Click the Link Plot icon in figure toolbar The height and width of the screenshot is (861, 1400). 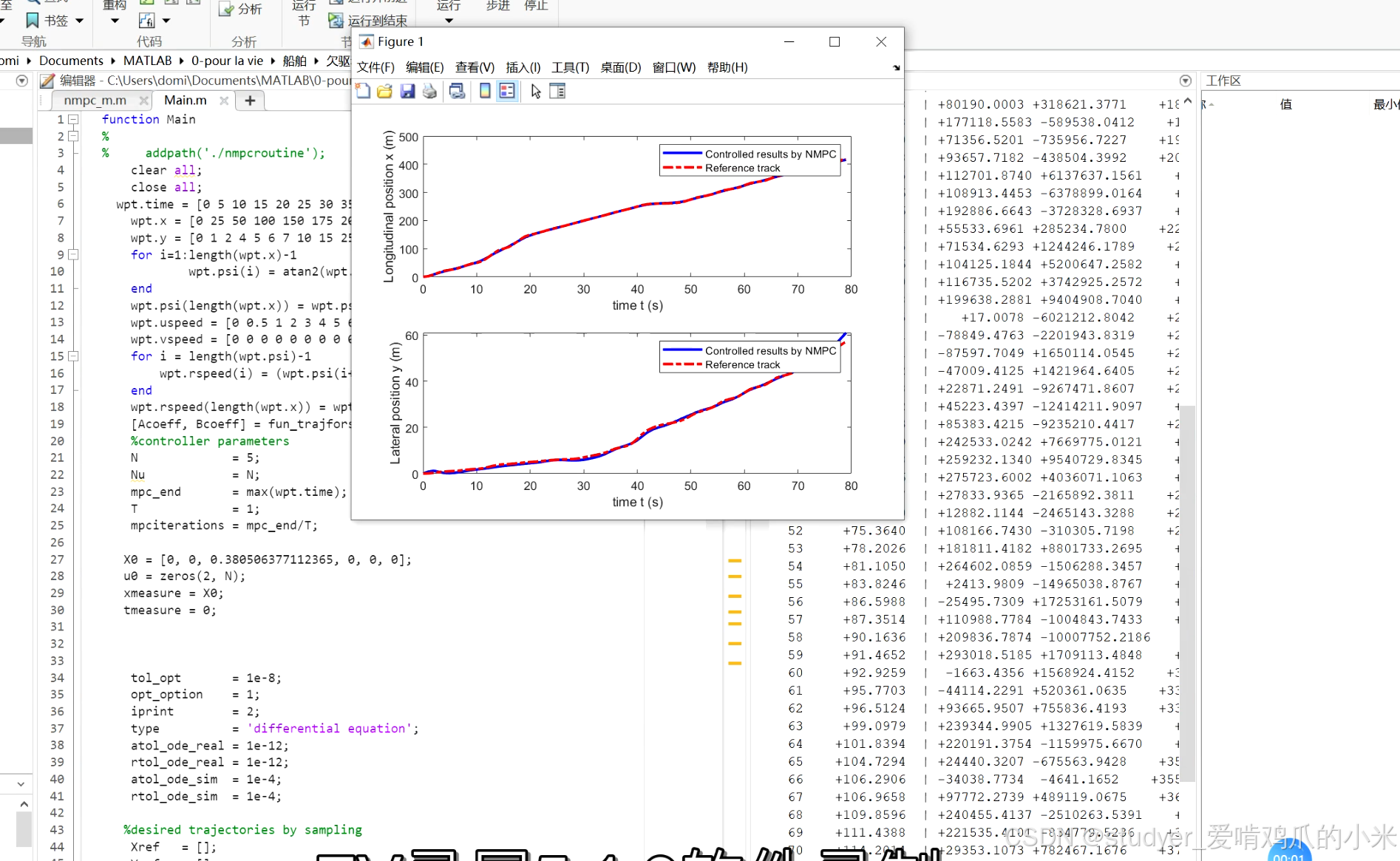tap(457, 91)
